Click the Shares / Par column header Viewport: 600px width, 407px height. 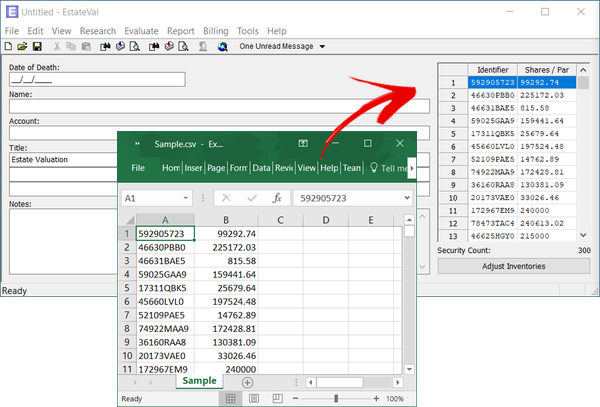pos(547,70)
